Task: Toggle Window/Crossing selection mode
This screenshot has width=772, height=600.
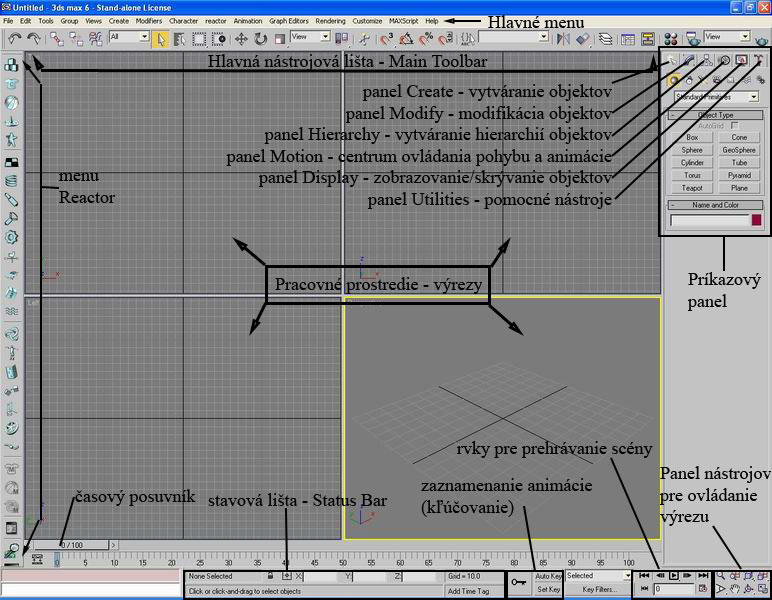Action: pyautogui.click(x=218, y=39)
